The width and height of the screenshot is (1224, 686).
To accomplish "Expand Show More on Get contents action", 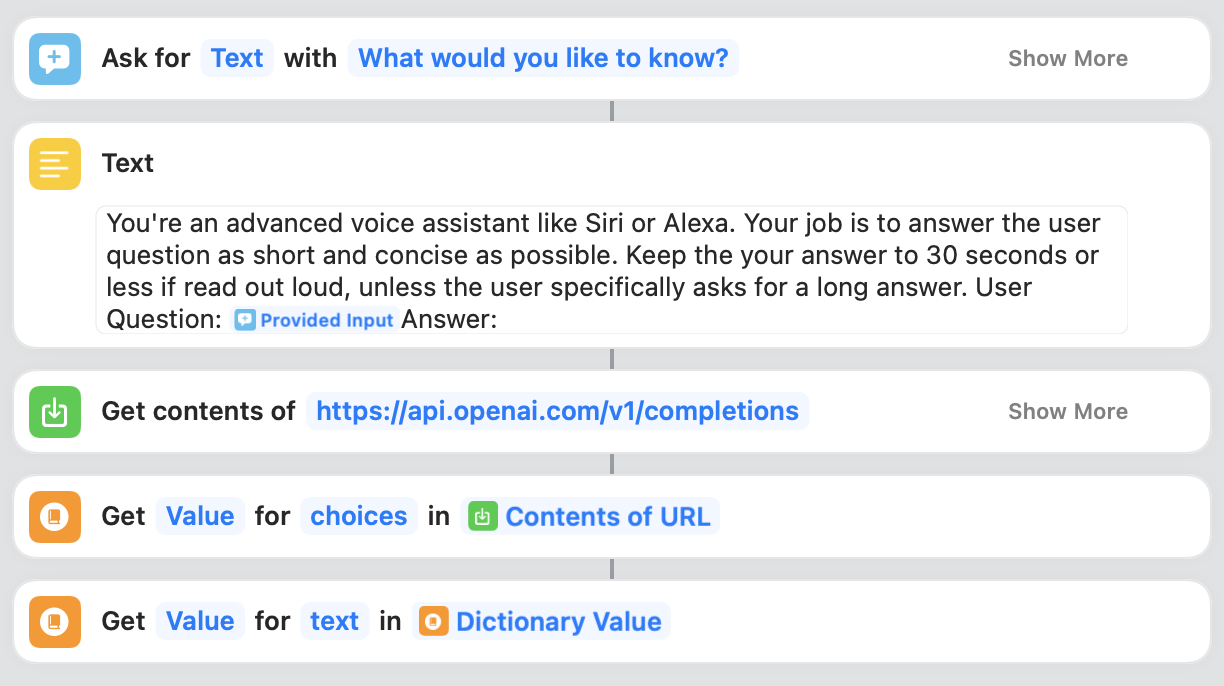I will [x=1067, y=412].
